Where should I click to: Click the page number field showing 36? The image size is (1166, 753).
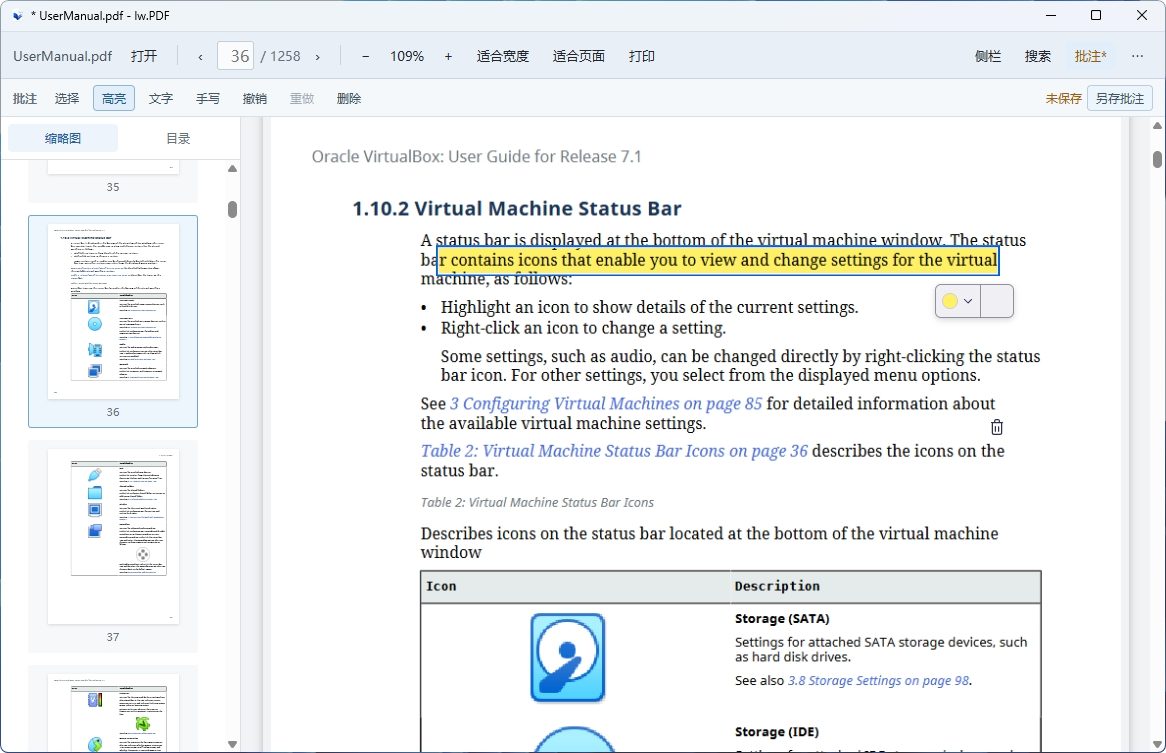[236, 56]
